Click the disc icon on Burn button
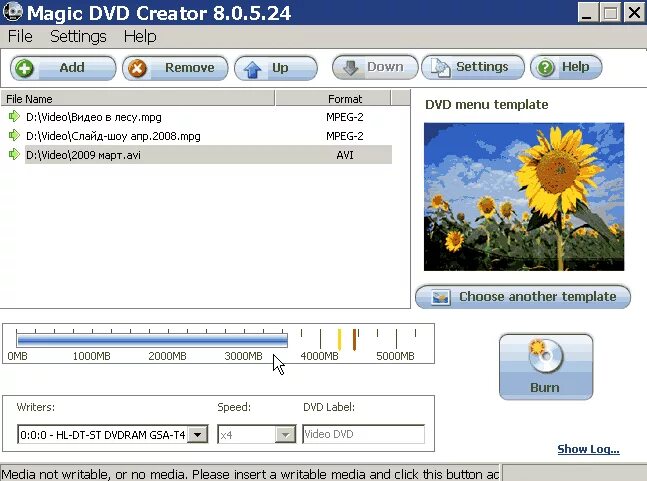647x481 pixels. pos(545,356)
